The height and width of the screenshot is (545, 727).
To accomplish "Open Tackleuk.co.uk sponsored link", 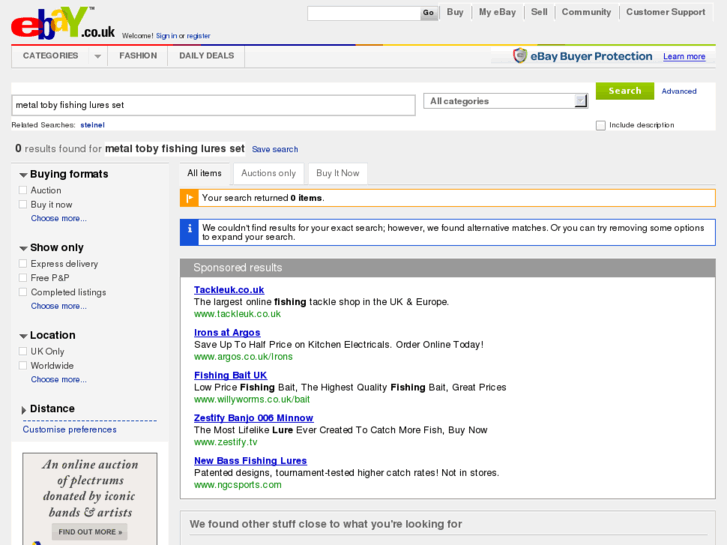I will click(x=229, y=290).
